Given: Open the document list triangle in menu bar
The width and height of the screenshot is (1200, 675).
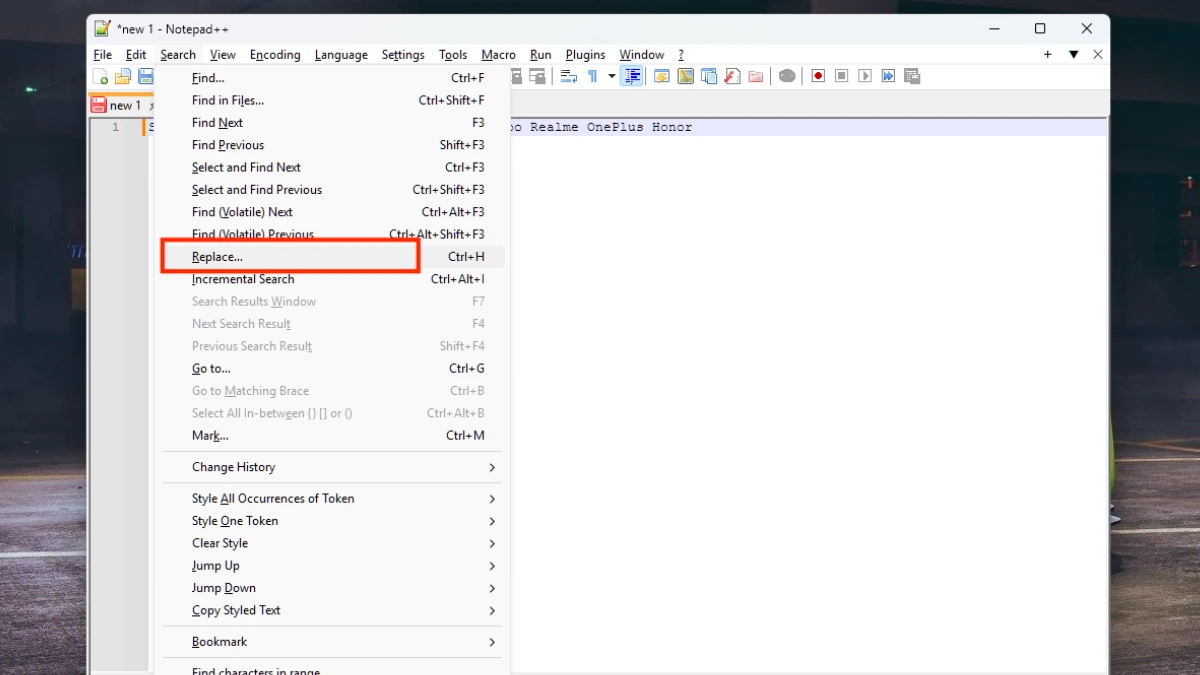Looking at the screenshot, I should (1074, 55).
